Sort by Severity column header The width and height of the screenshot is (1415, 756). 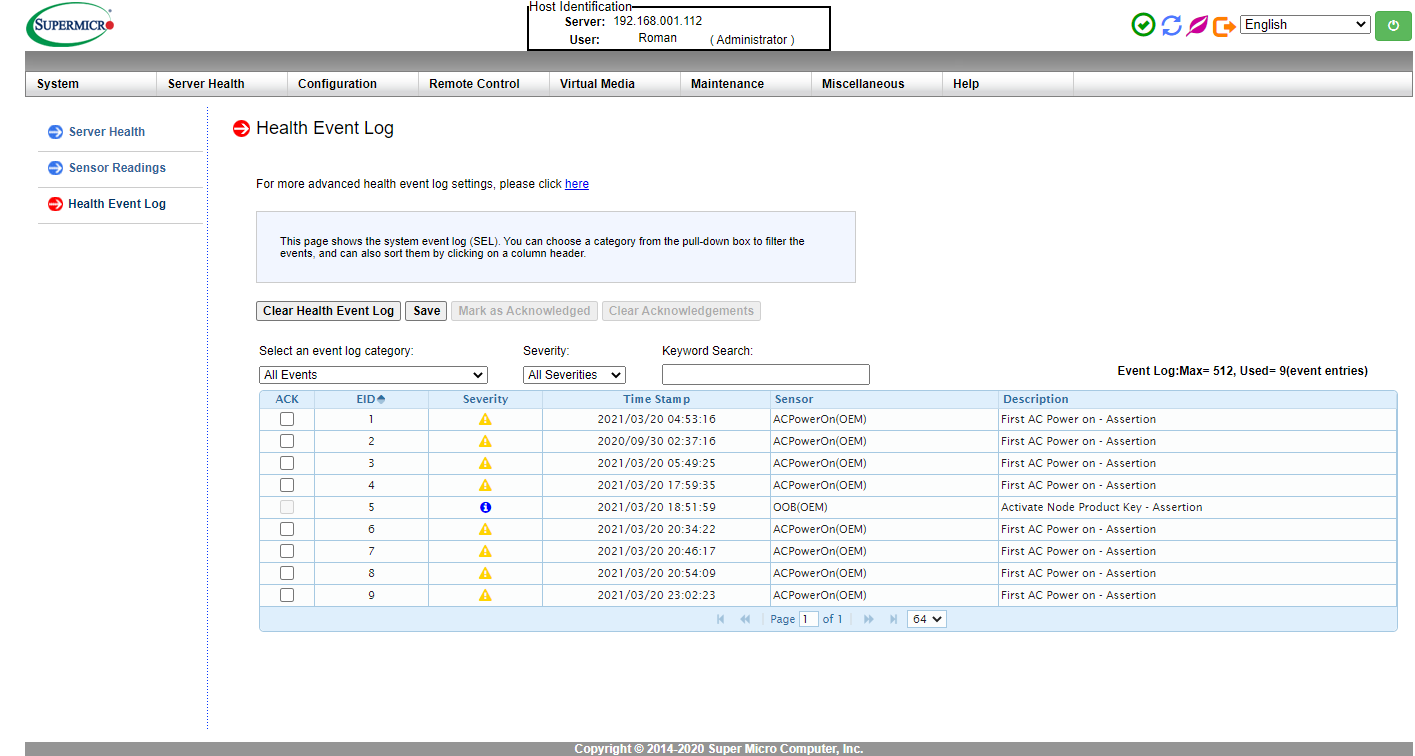coord(485,399)
